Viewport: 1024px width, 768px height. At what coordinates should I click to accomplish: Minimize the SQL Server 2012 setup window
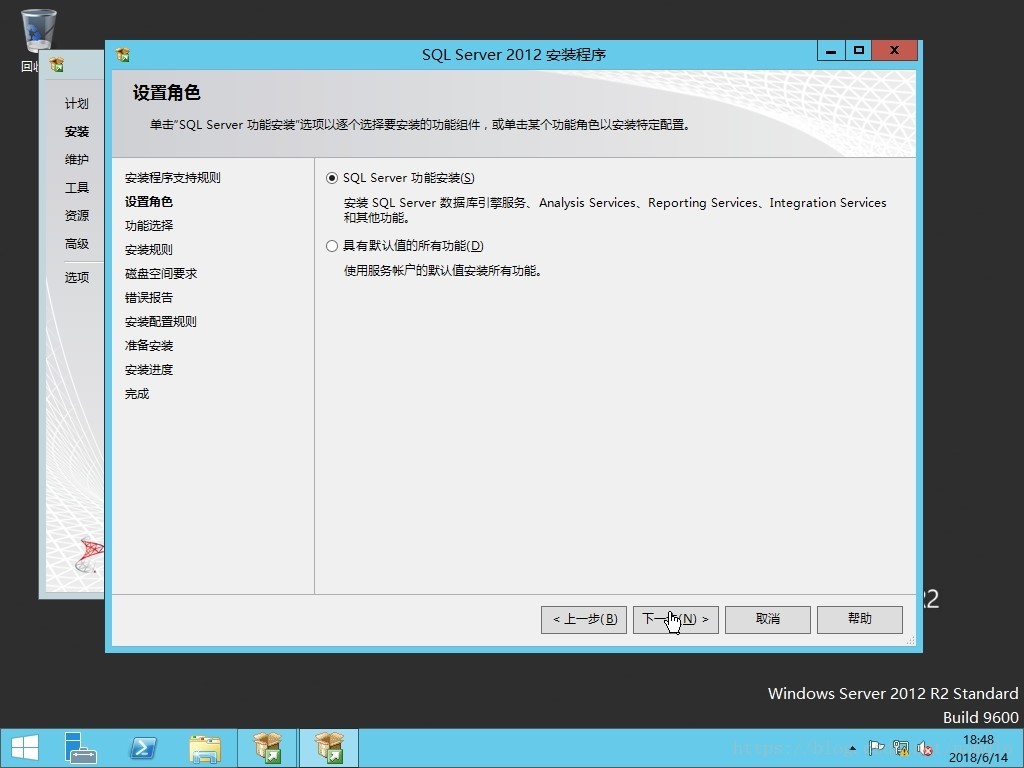pyautogui.click(x=831, y=50)
